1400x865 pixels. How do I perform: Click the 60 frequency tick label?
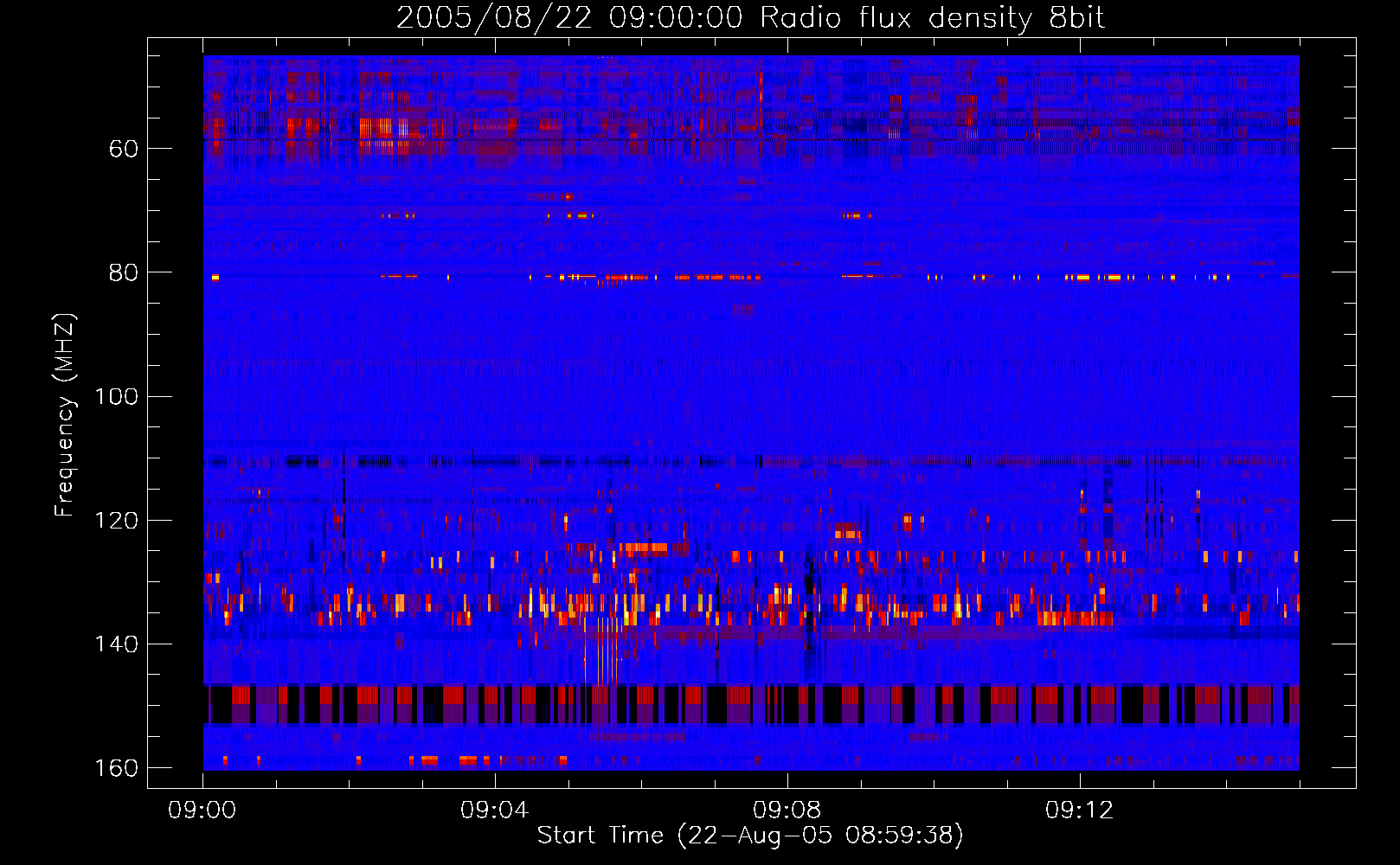tap(124, 149)
